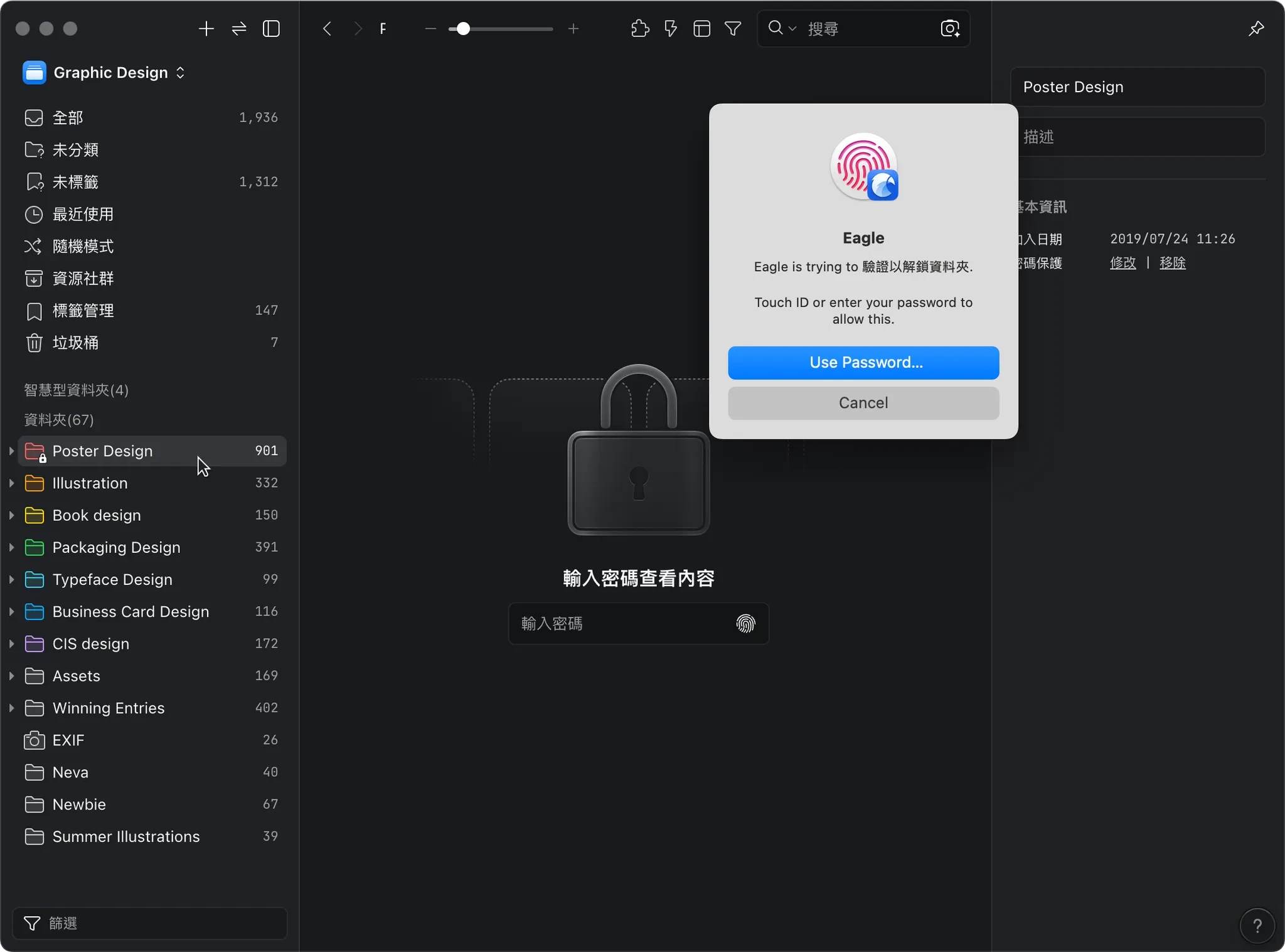
Task: Expand the Typeface Design folder arrow
Action: coord(11,579)
